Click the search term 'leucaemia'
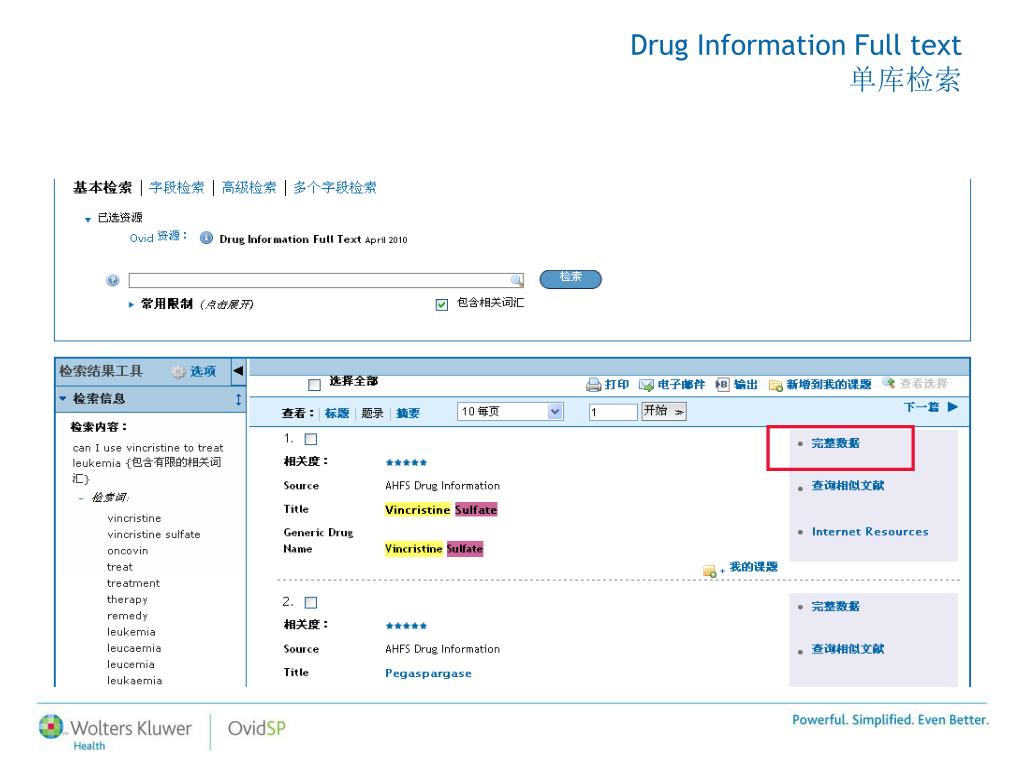 (x=134, y=648)
